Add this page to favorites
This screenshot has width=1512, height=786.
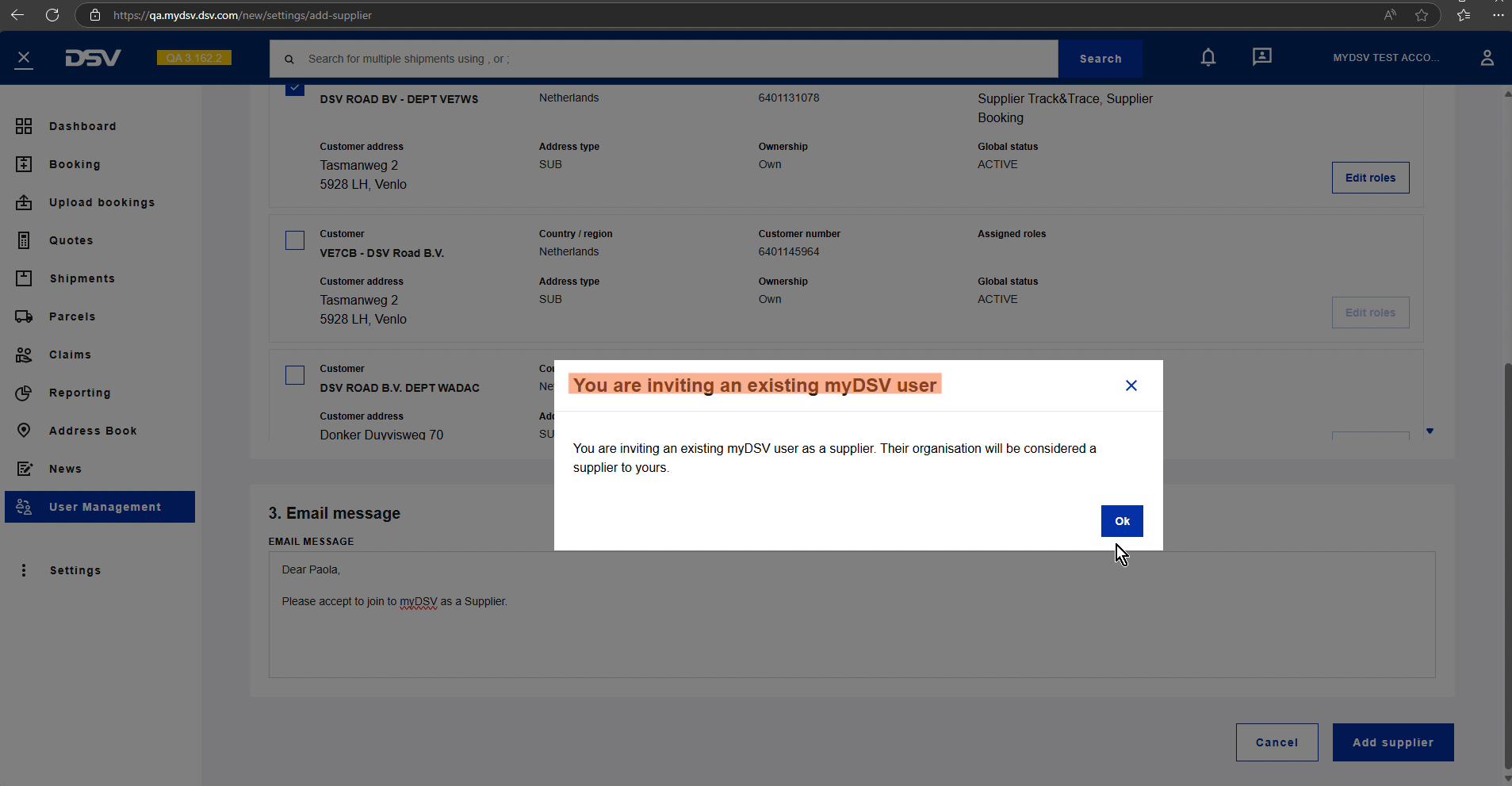click(1422, 15)
